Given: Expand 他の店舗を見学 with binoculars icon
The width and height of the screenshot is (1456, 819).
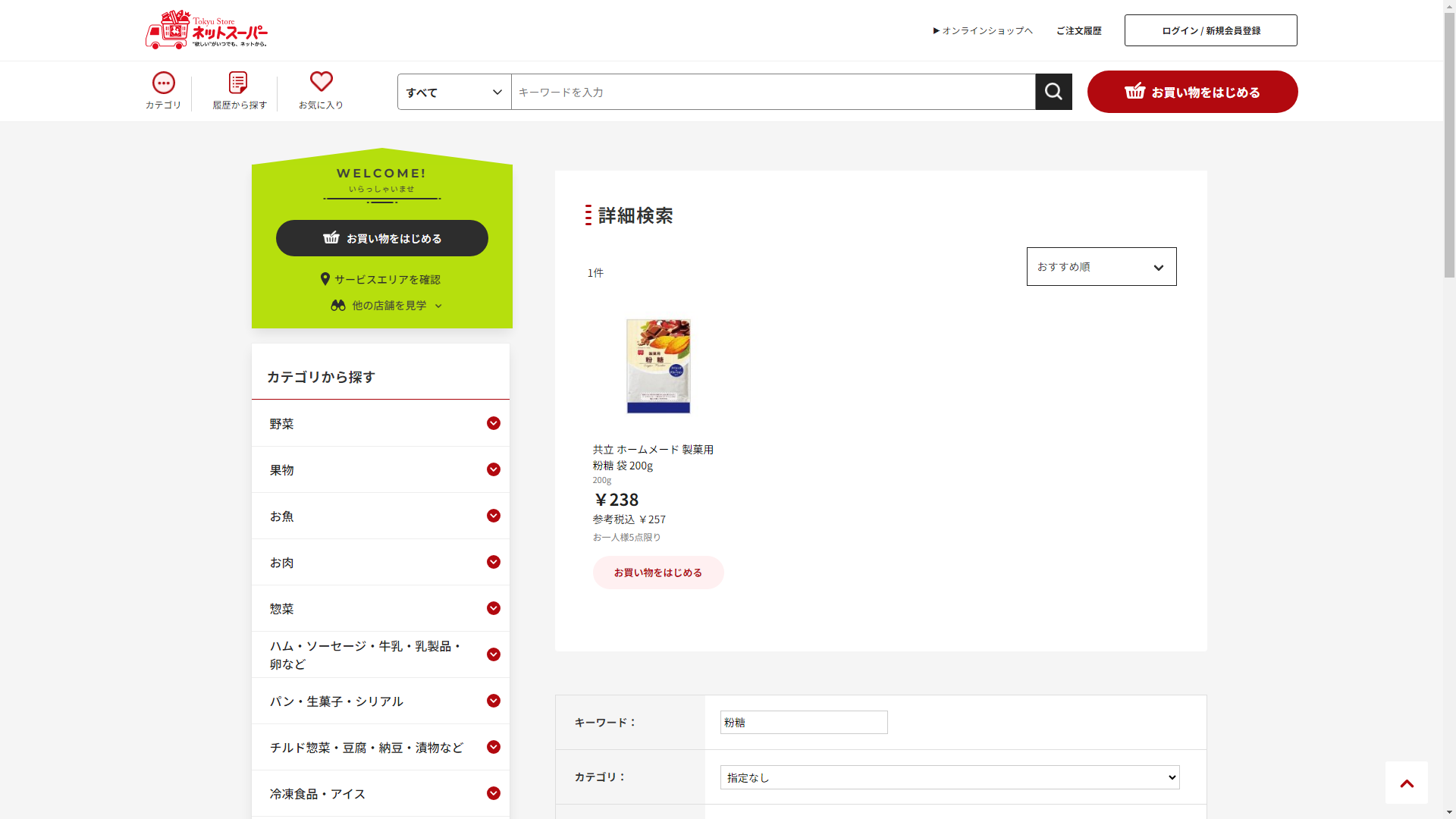Looking at the screenshot, I should coord(387,305).
